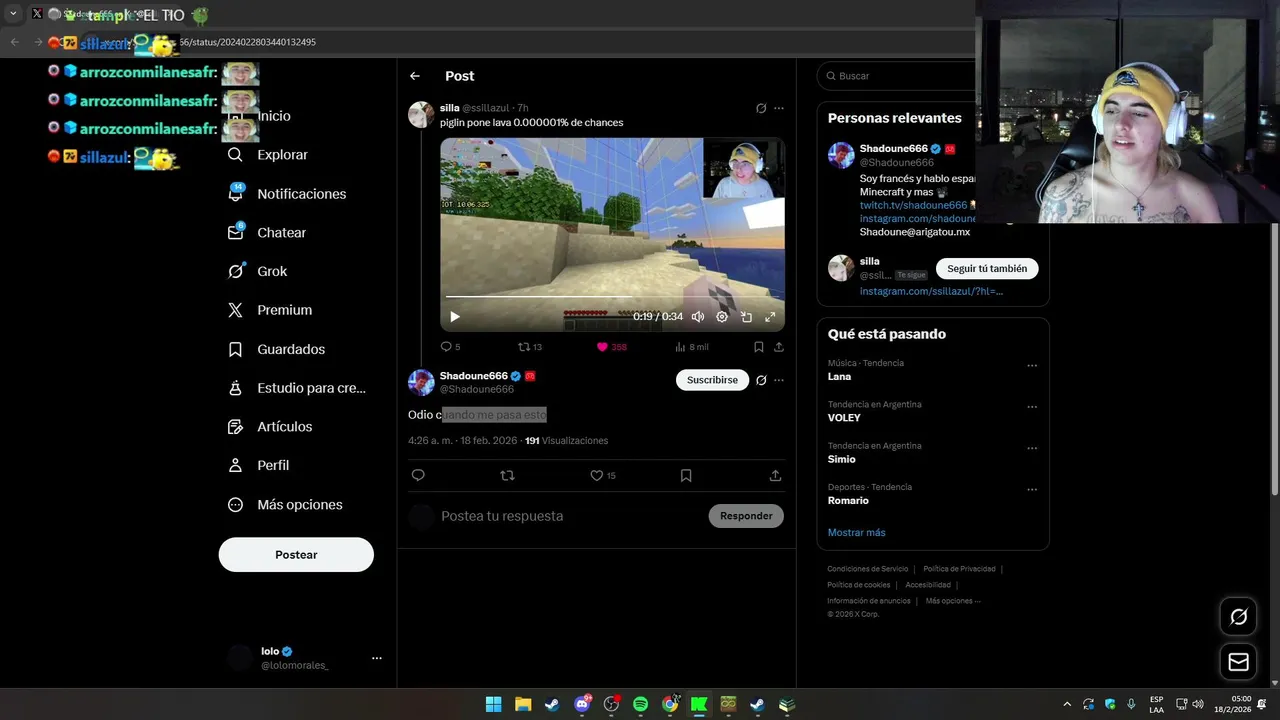Open Política de Privacidad link
The height and width of the screenshot is (720, 1280).
tap(959, 569)
